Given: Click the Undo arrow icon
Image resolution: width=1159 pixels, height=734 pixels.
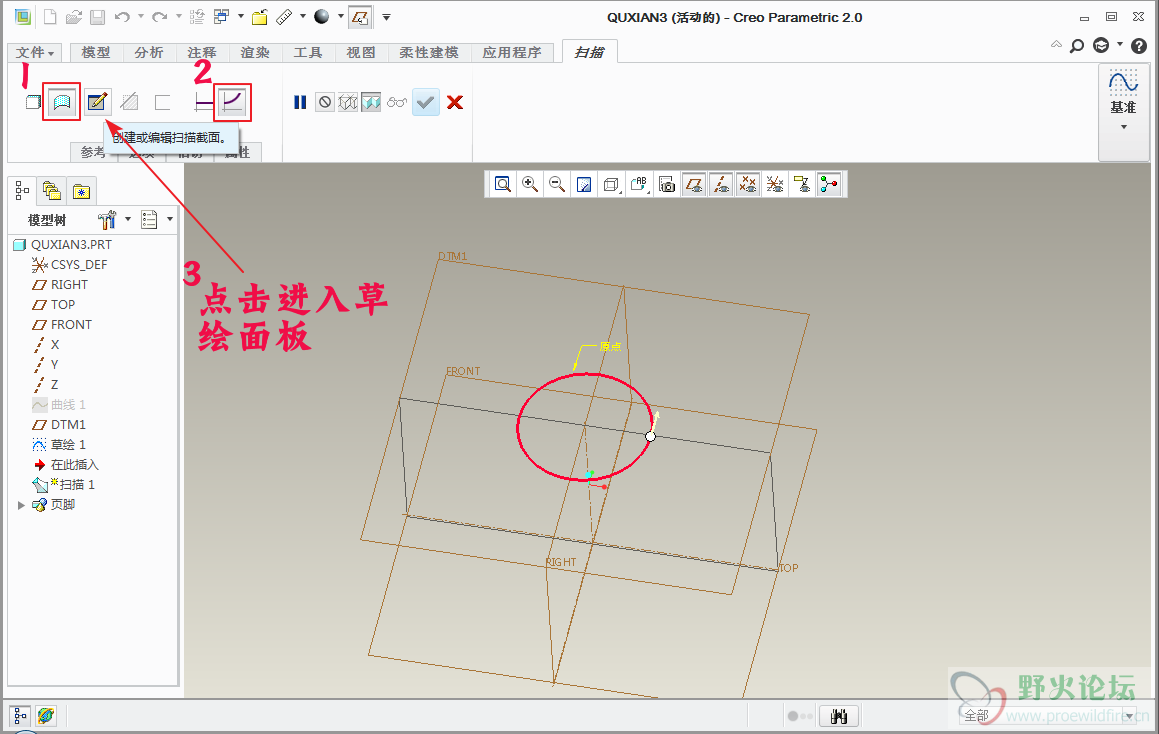Looking at the screenshot, I should click(x=122, y=16).
